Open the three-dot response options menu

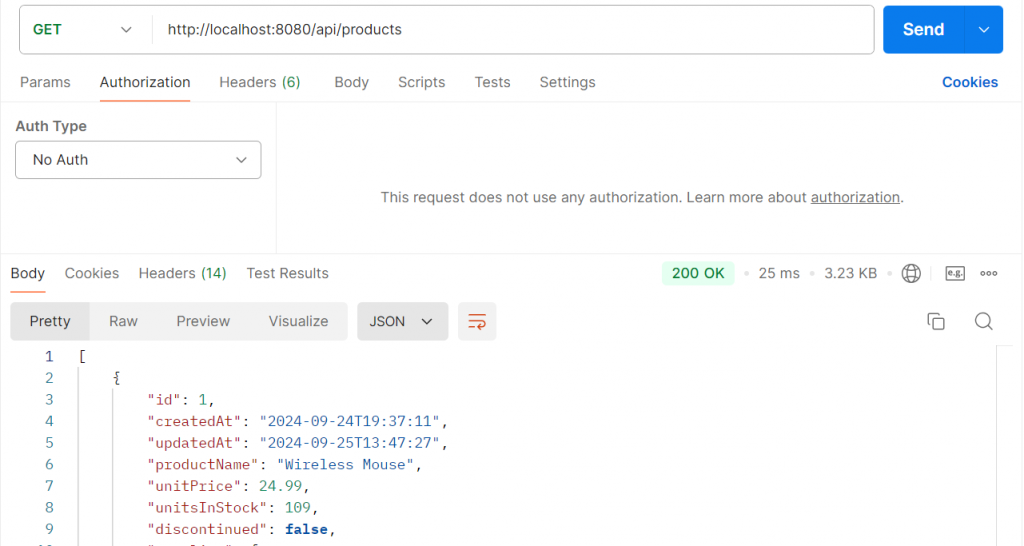(989, 274)
